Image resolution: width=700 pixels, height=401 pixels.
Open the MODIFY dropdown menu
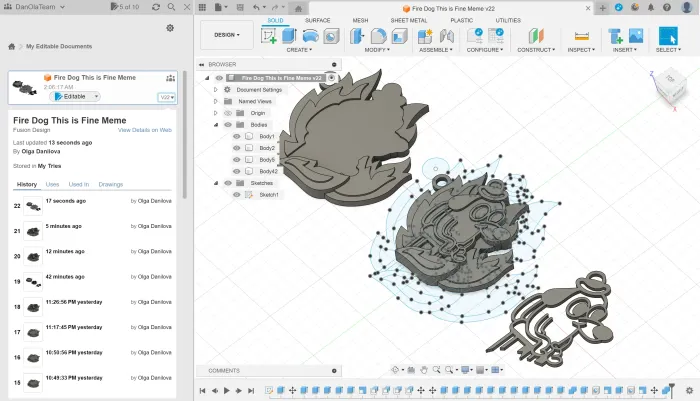[377, 50]
